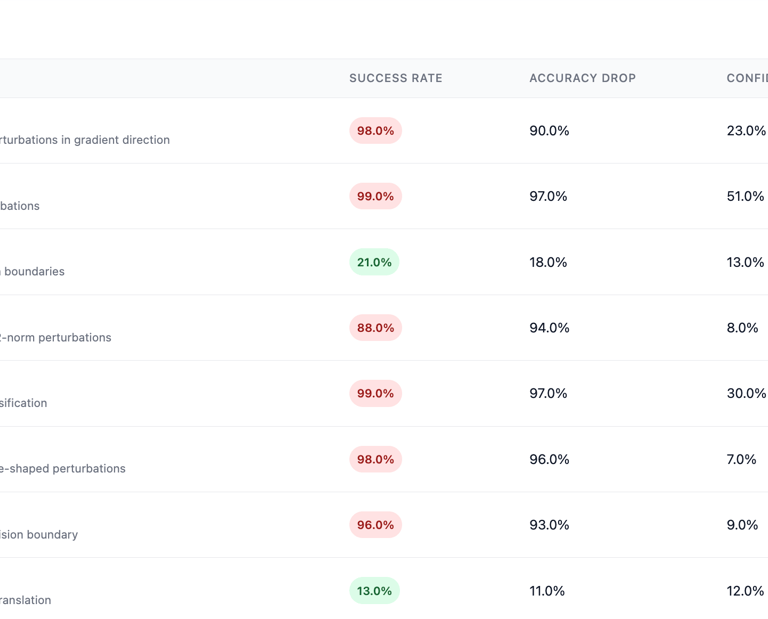Click the ACCURACY DROP column header

pyautogui.click(x=582, y=78)
